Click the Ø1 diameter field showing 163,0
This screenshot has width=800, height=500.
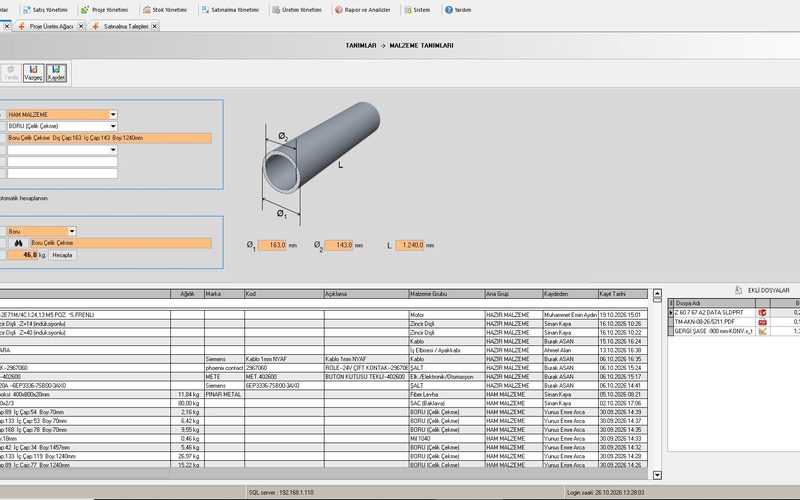272,245
